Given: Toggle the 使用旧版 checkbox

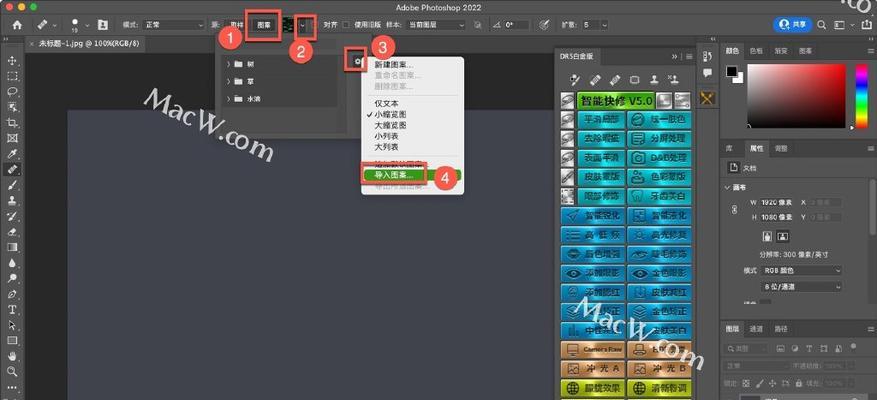Looking at the screenshot, I should [x=346, y=25].
